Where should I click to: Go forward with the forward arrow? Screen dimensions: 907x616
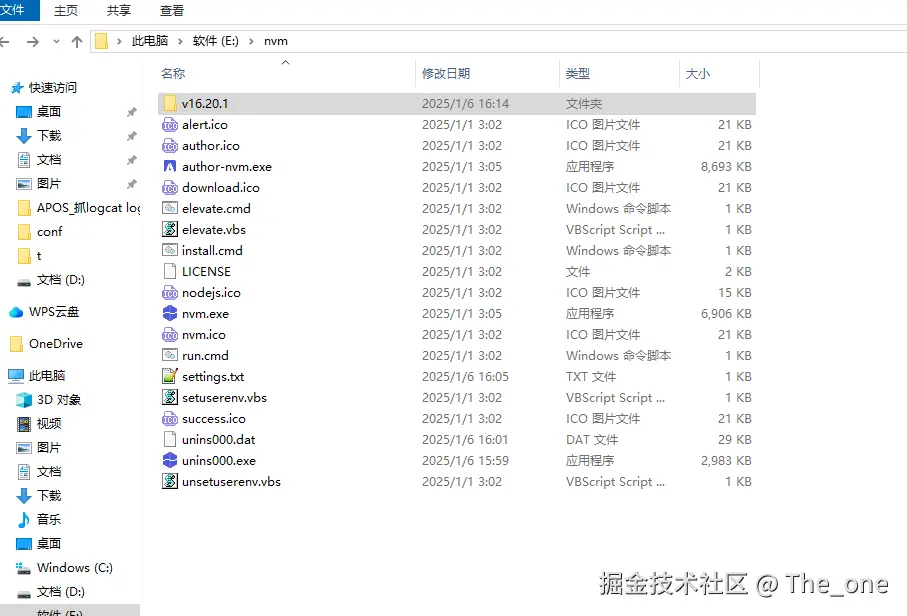point(33,42)
